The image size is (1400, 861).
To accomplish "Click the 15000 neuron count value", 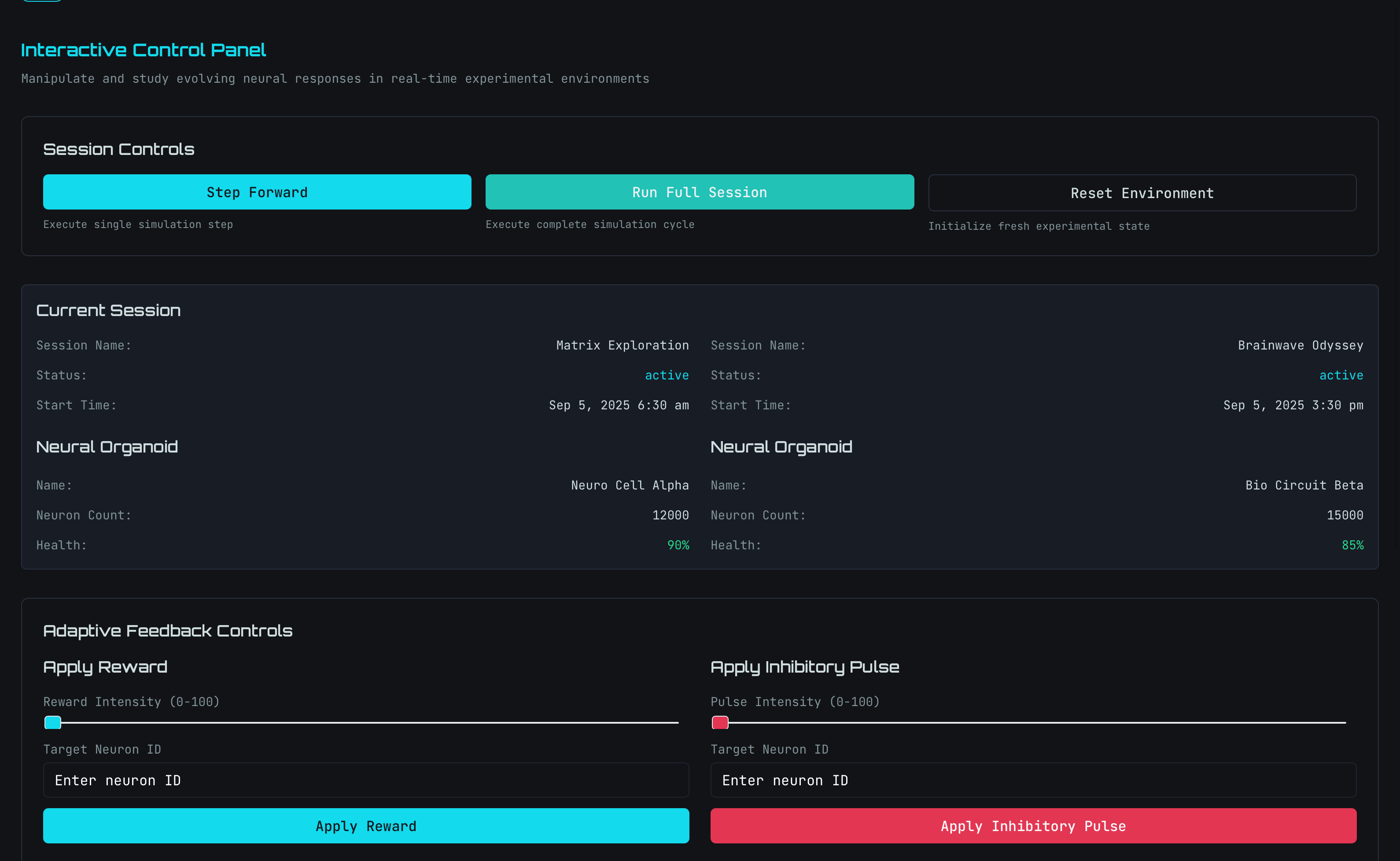I will 1345,515.
